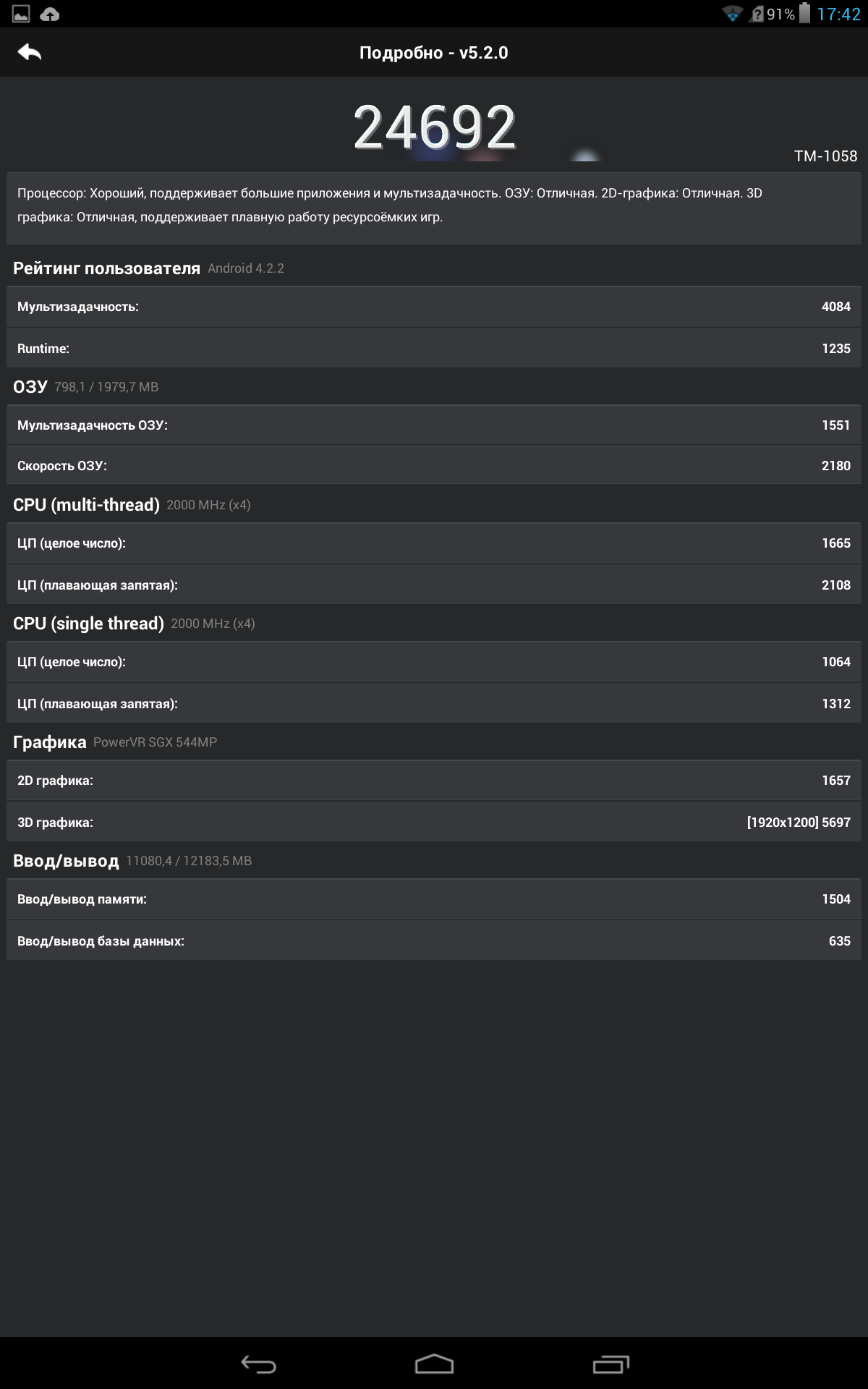
Task: Tap the Скорость ОЗУ row
Action: 434,466
